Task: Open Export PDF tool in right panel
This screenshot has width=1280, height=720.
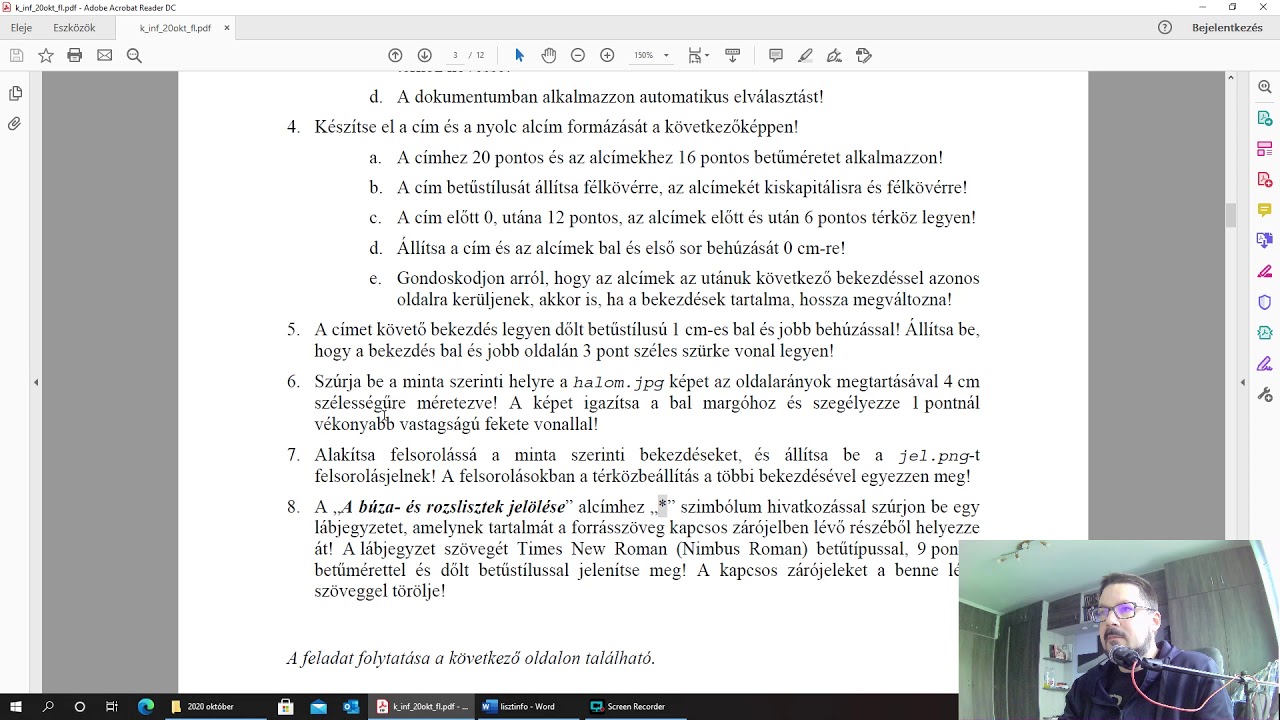Action: (1265, 119)
